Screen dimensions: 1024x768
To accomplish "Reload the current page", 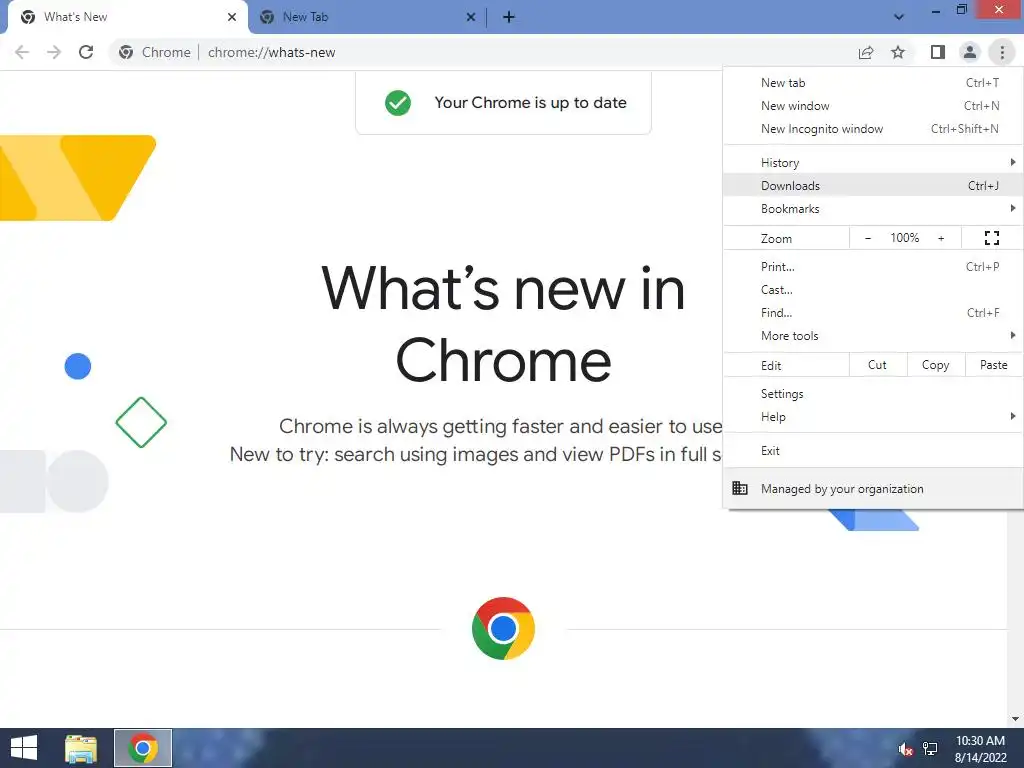I will 86,52.
